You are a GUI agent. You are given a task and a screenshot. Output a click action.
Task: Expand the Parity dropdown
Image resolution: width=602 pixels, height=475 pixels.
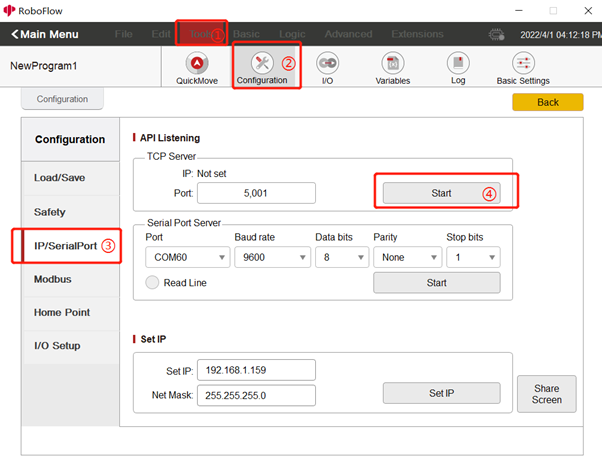coord(405,258)
